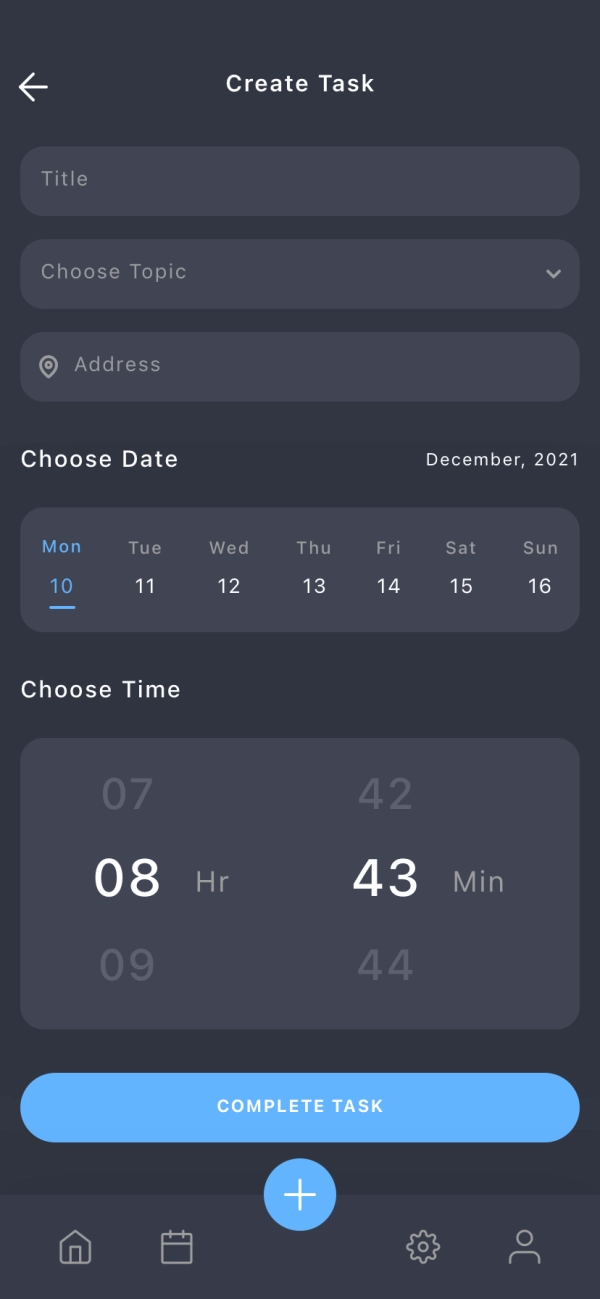Screen dimensions: 600x1299
Task: Expand the Choose Topic dropdown
Action: pos(300,273)
